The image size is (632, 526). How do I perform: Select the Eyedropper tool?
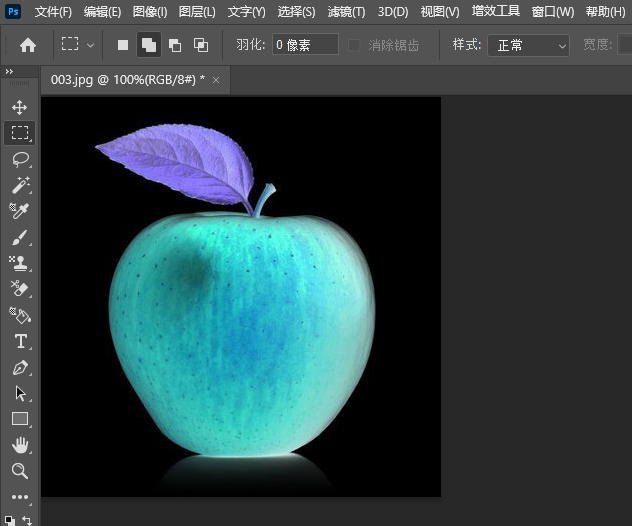[19, 210]
